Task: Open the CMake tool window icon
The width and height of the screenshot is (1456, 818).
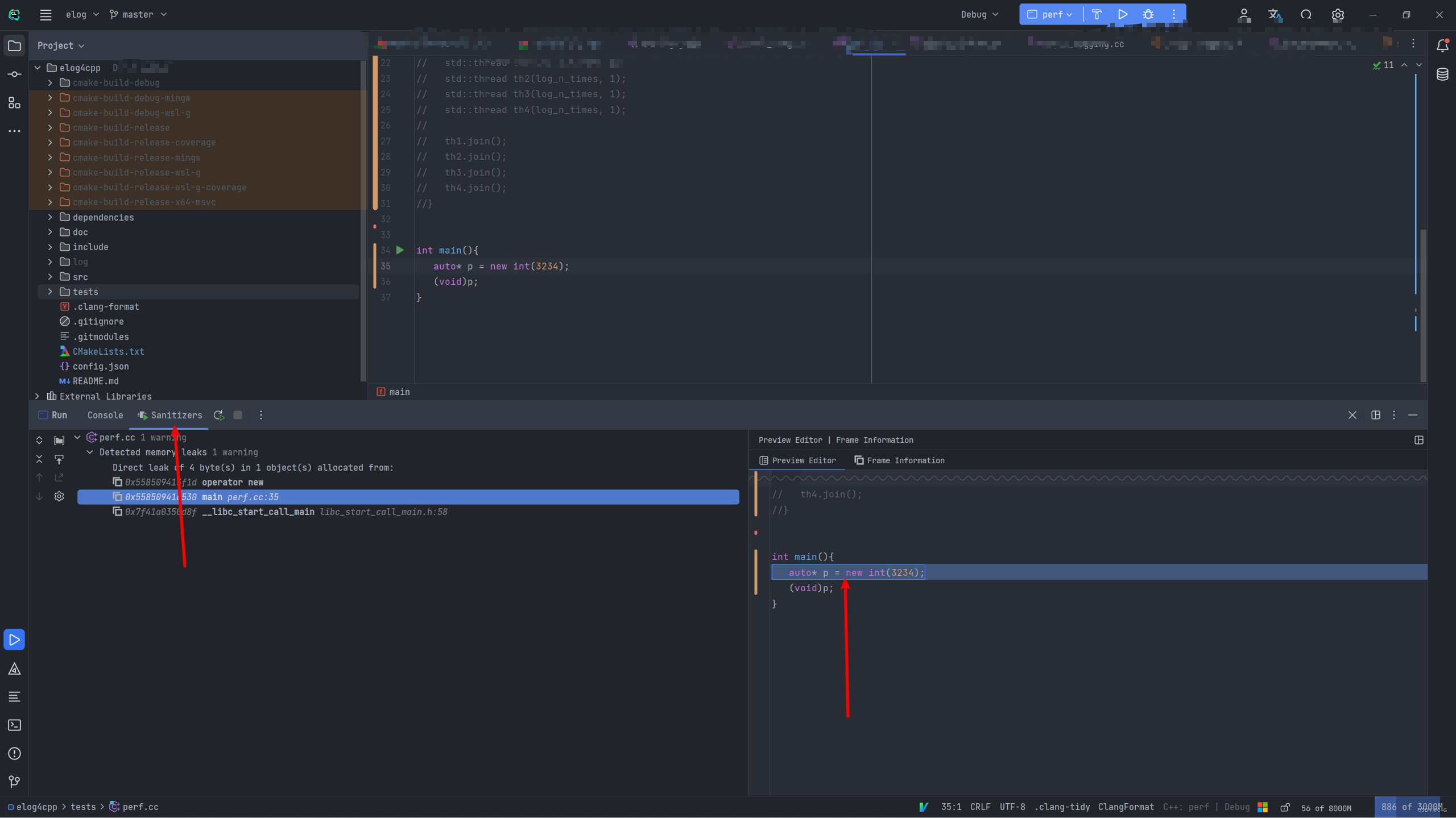Action: coord(14,669)
